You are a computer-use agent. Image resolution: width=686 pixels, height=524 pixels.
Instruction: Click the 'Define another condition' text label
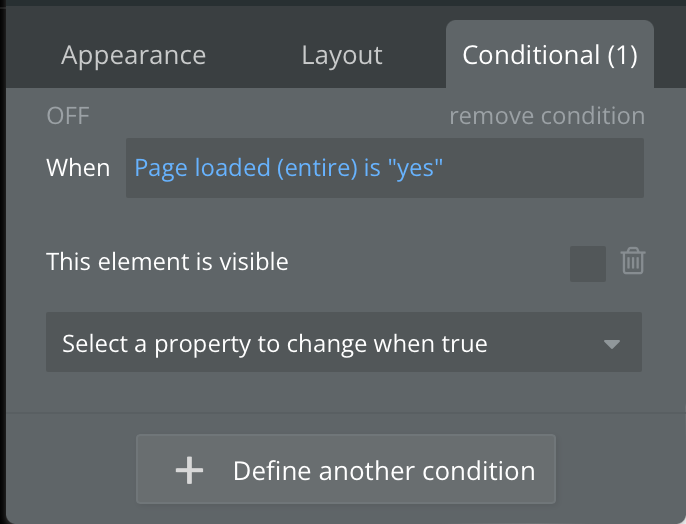pos(384,470)
